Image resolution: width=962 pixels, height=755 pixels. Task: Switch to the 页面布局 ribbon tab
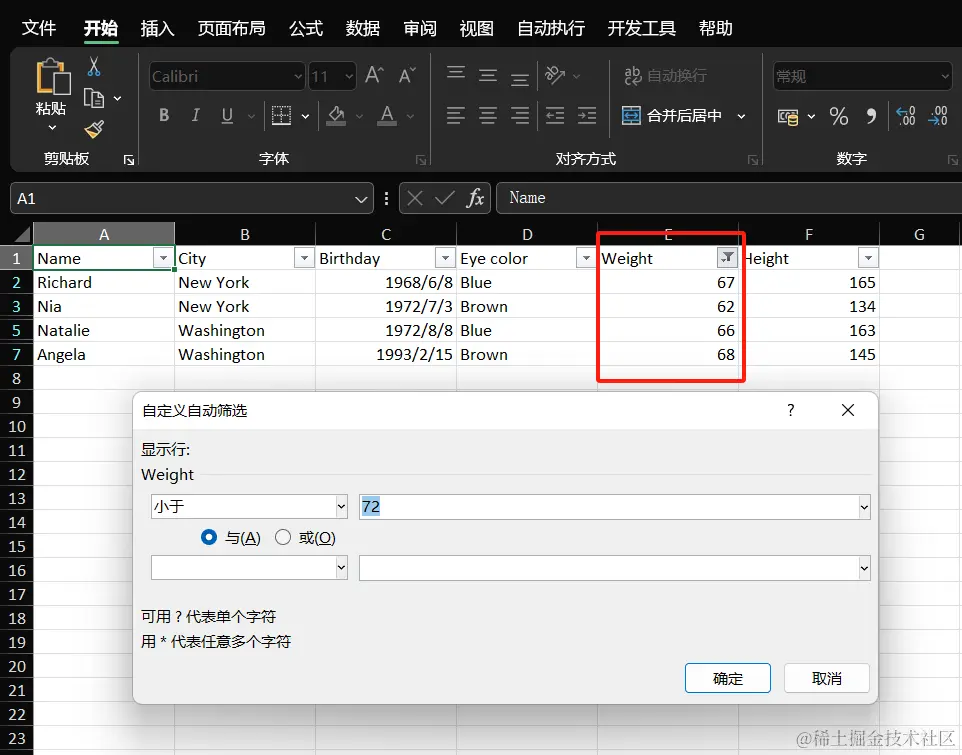231,28
